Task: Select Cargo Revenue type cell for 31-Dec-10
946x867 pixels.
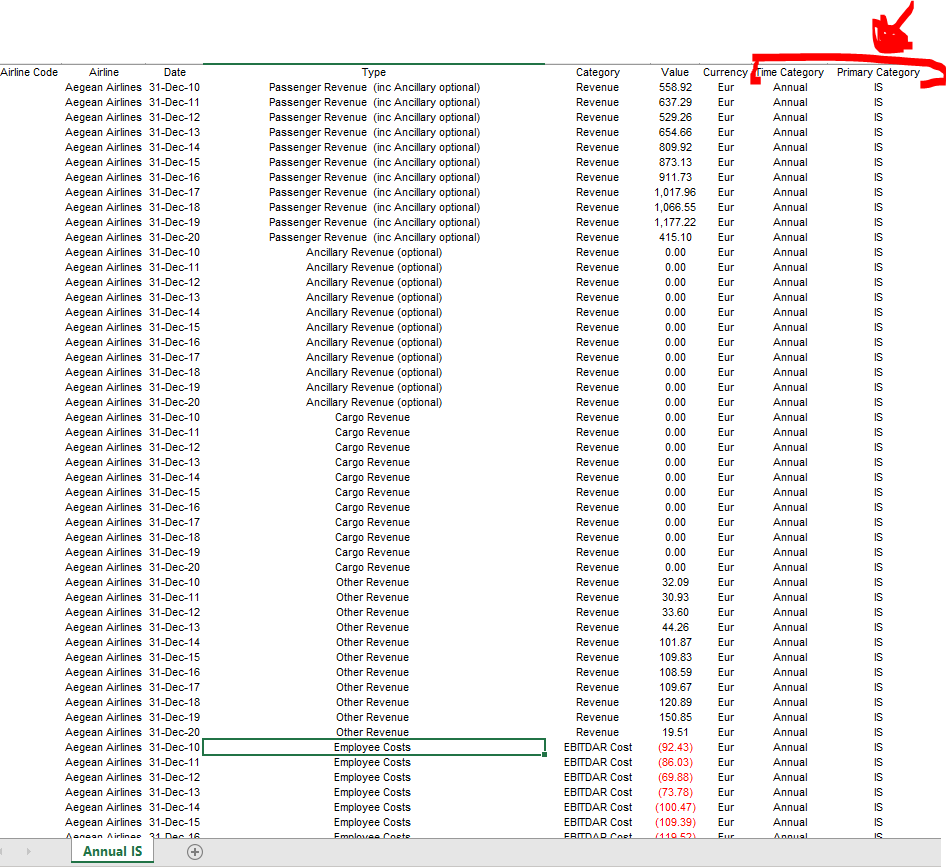Action: pos(374,418)
